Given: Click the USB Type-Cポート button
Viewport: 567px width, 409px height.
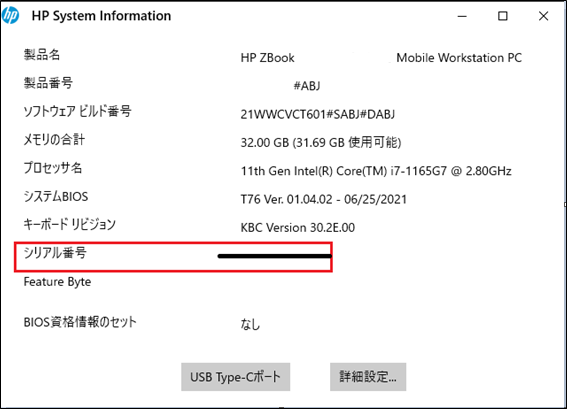Looking at the screenshot, I should tap(235, 377).
